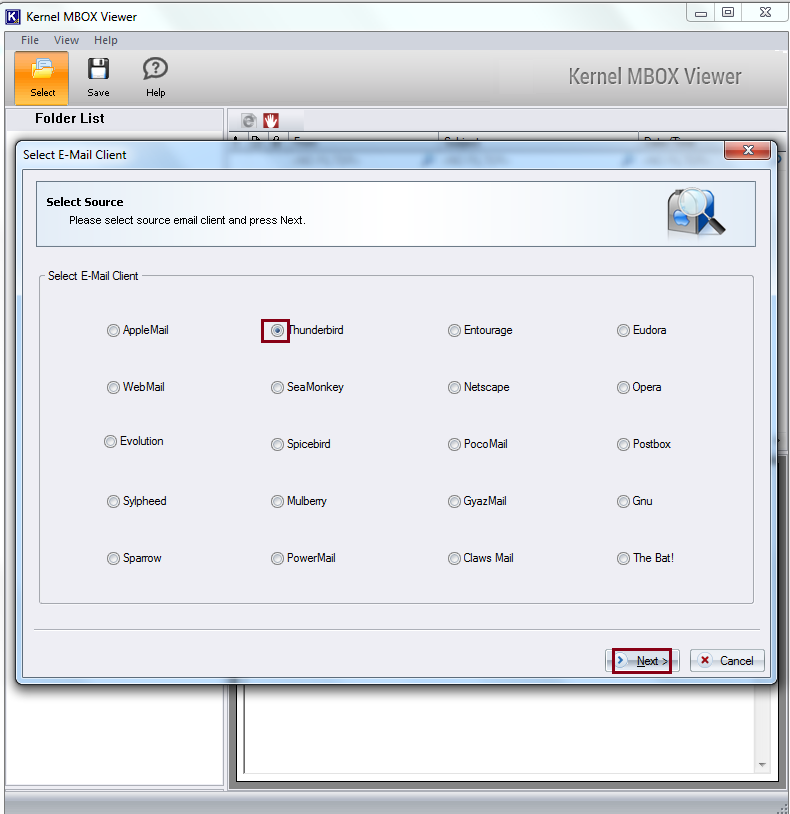The width and height of the screenshot is (790, 814).
Task: Click the Next button
Action: tap(643, 661)
